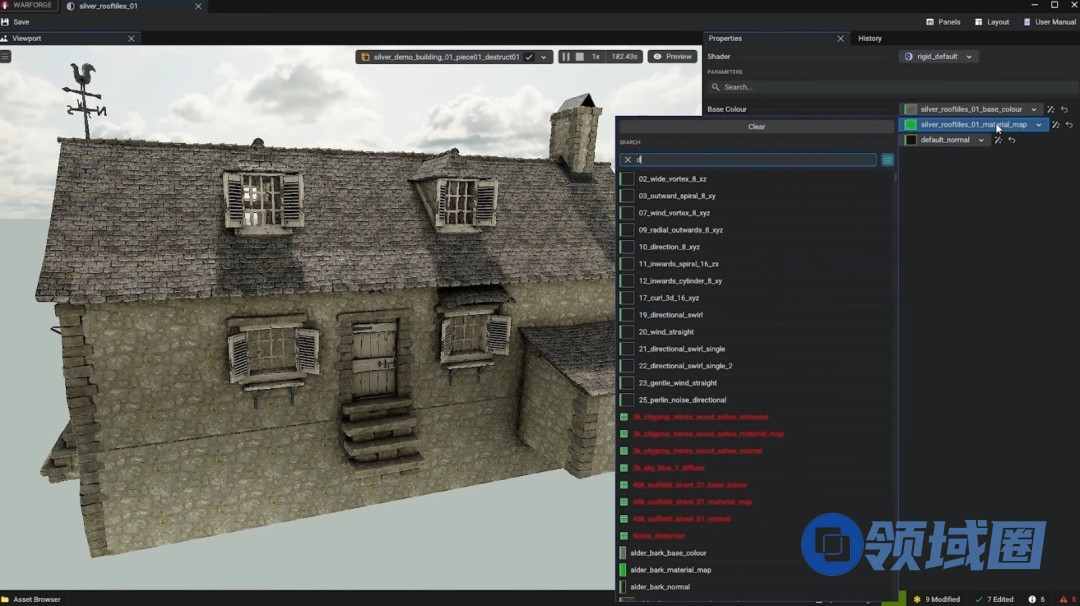This screenshot has height=606, width=1080.
Task: Toggle checkmark next to silver_demo_building mesh name
Action: pos(529,57)
